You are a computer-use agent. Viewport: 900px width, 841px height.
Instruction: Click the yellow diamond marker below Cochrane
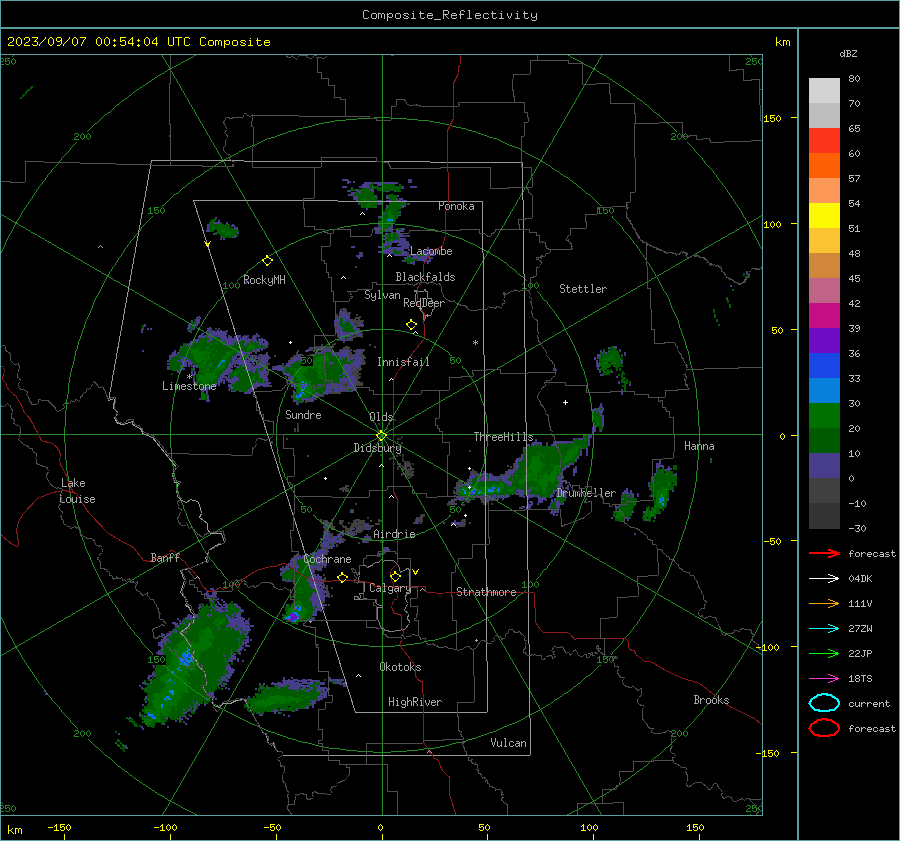pyautogui.click(x=343, y=577)
